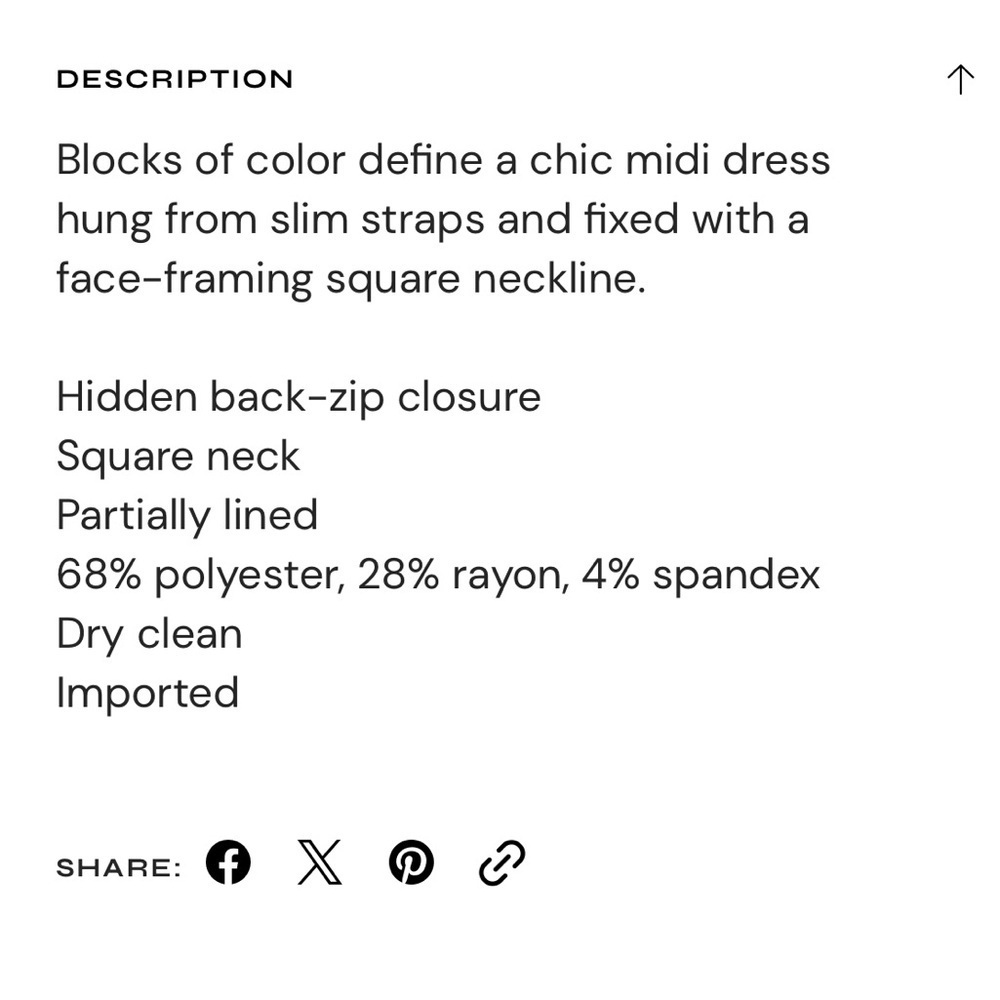Copy product link via chain icon
Image resolution: width=1000 pixels, height=1000 pixels.
(502, 862)
